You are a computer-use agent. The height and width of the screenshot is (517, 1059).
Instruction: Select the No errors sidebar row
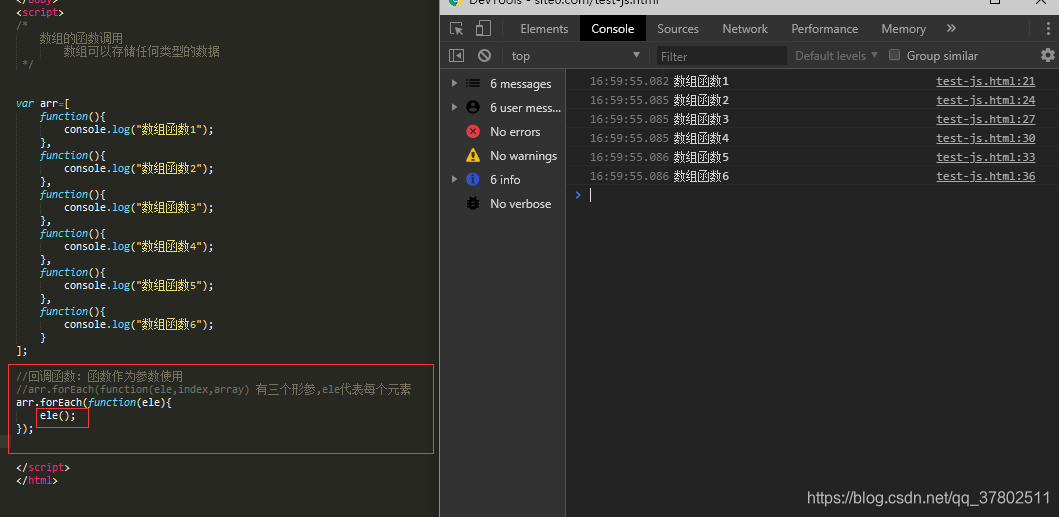pos(503,132)
